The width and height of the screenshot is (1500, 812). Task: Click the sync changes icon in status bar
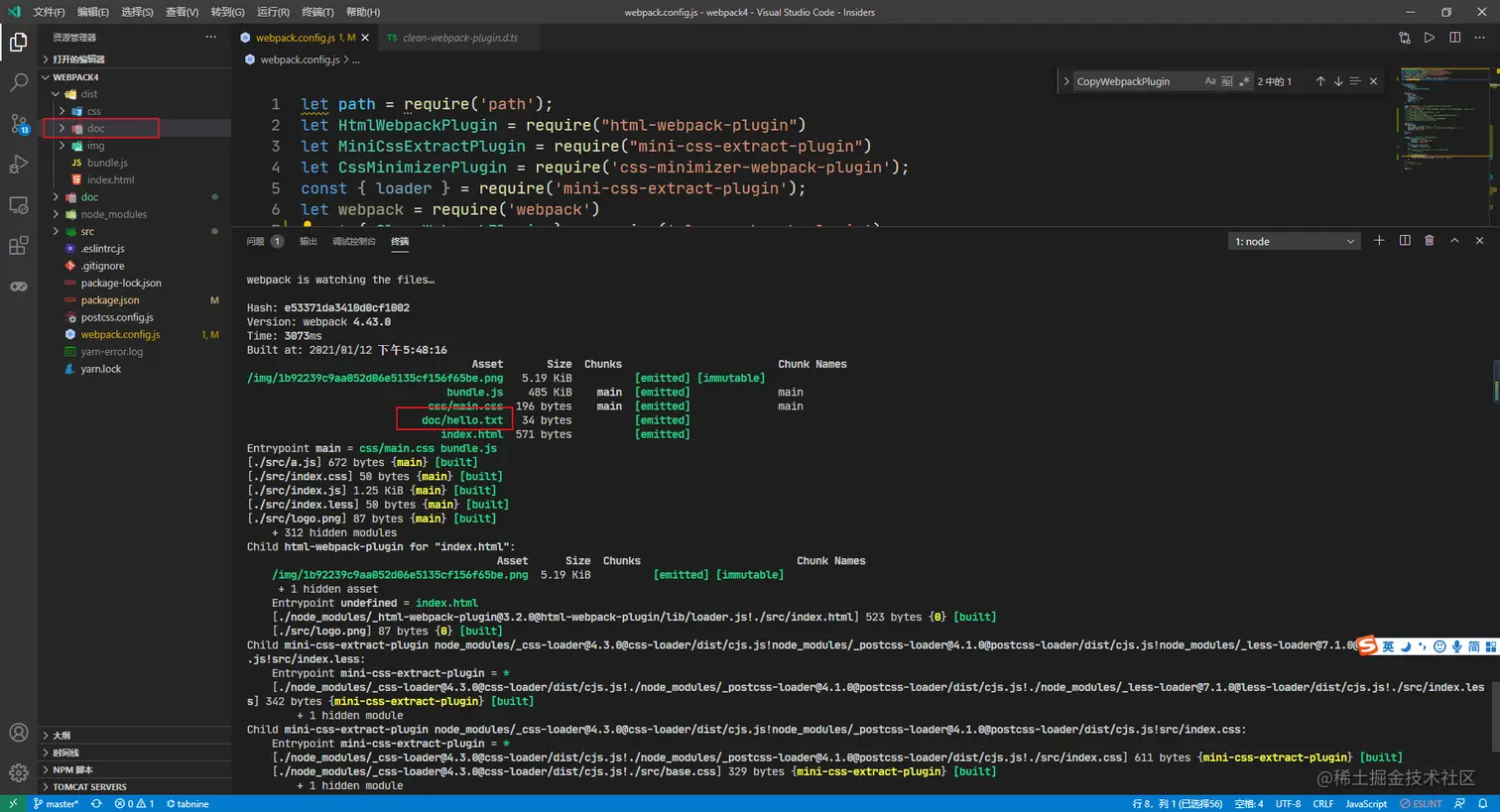(x=96, y=803)
